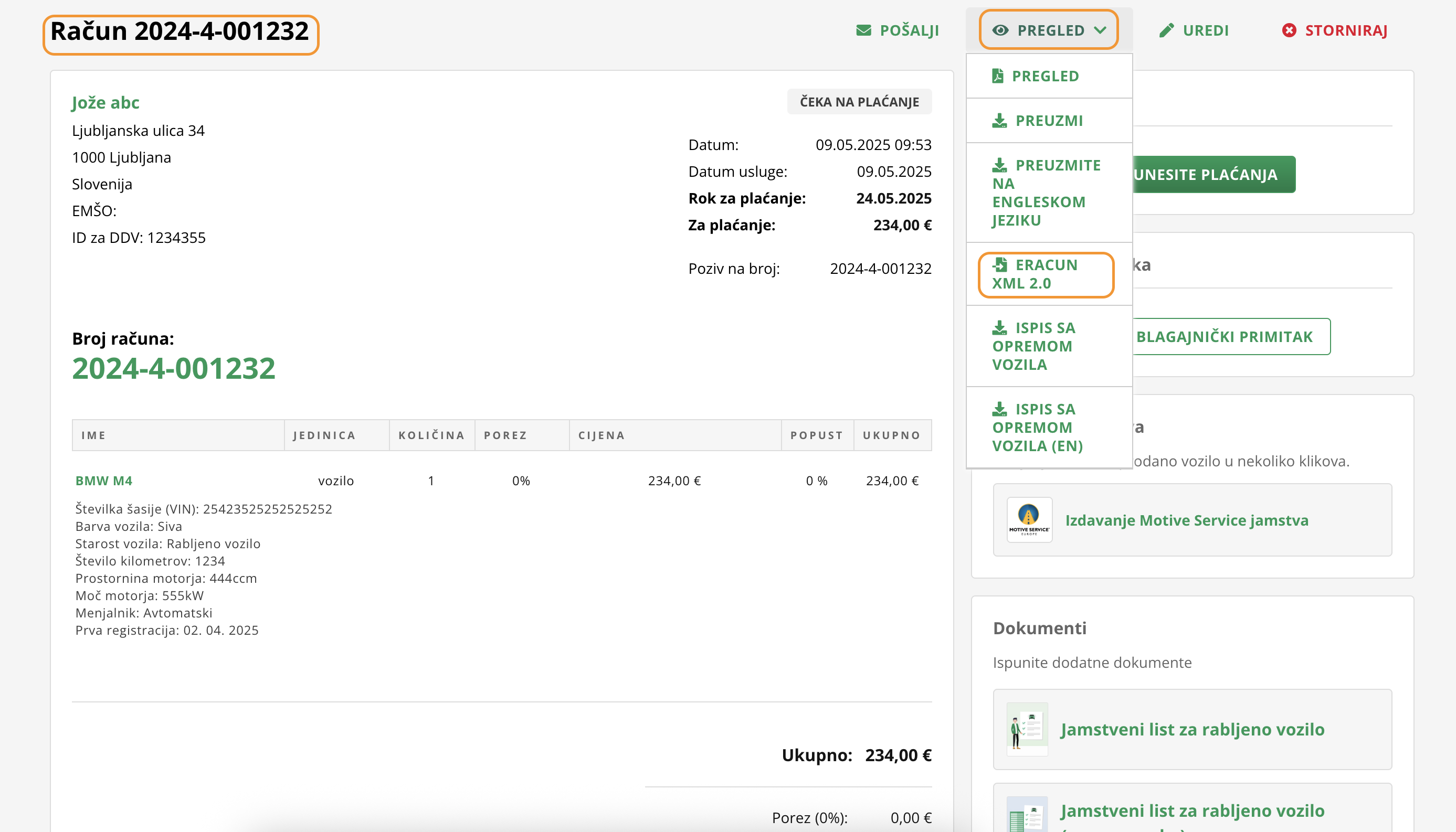Viewport: 1456px width, 832px height.
Task: Click the eRacun XML file icon
Action: click(x=1000, y=264)
